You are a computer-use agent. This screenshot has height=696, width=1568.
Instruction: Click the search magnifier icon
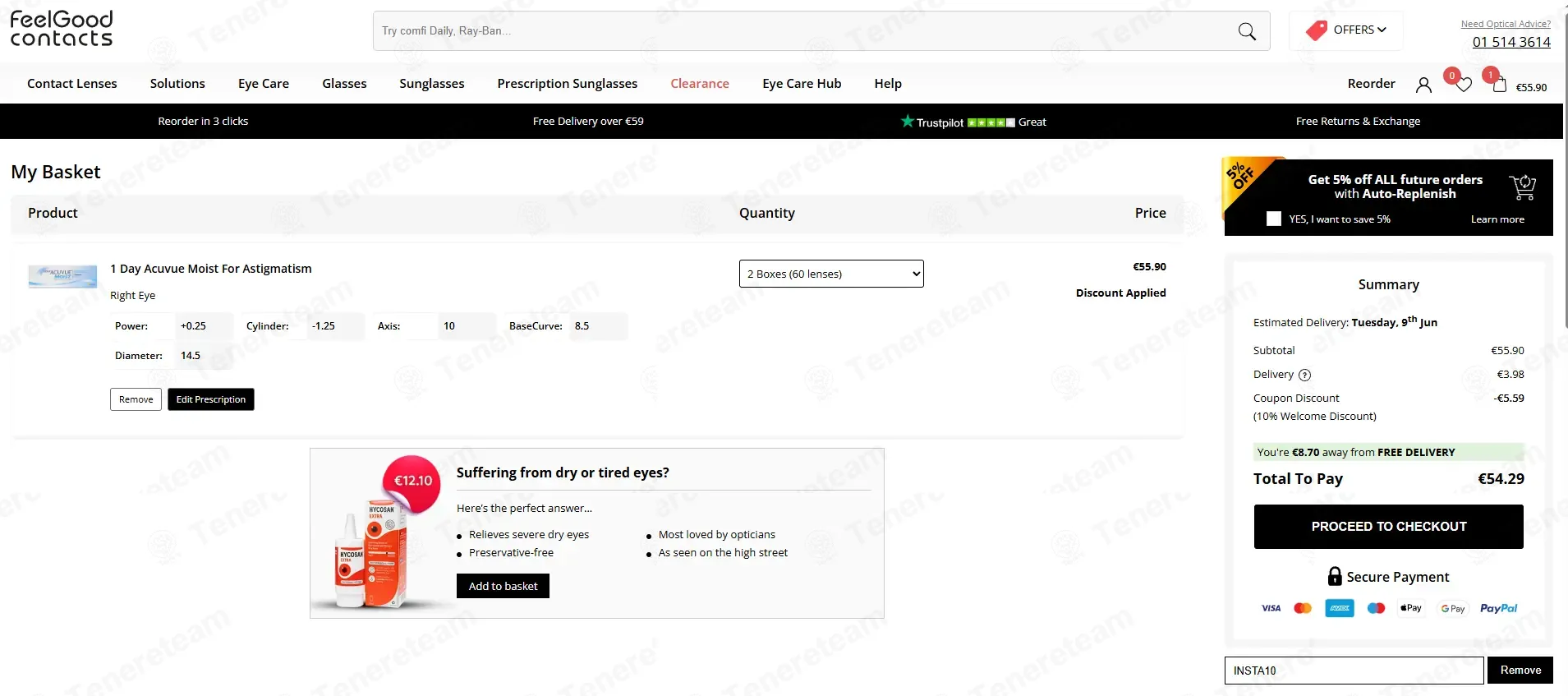point(1247,31)
